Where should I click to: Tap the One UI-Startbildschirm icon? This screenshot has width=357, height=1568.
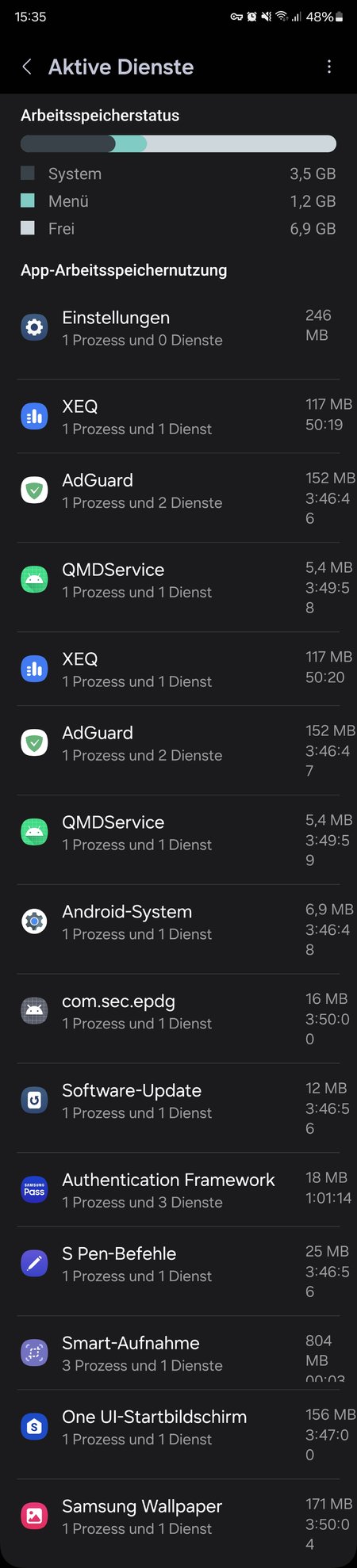click(x=34, y=1426)
